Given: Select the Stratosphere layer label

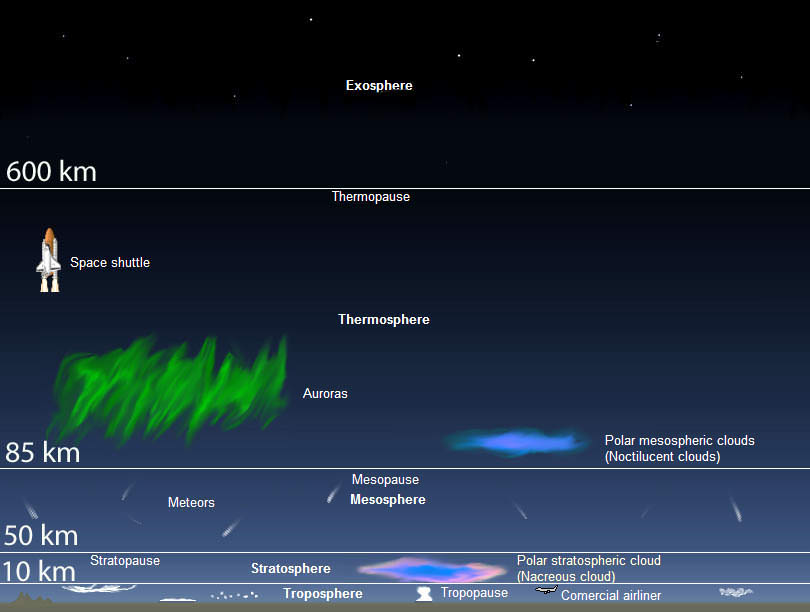Looking at the screenshot, I should (x=290, y=569).
